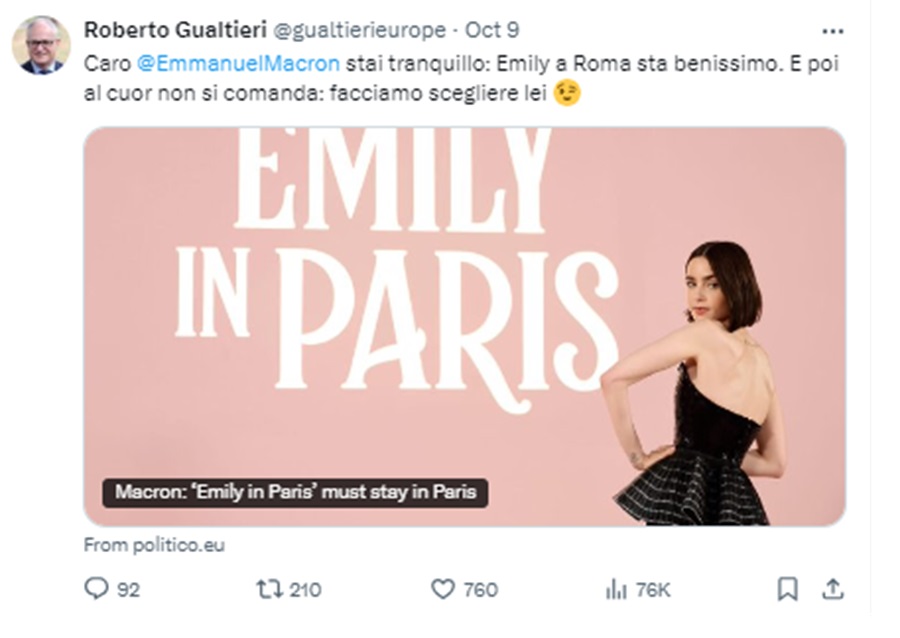Repost the tweet using the retweet arrows icon
900x638 pixels.
(x=270, y=590)
